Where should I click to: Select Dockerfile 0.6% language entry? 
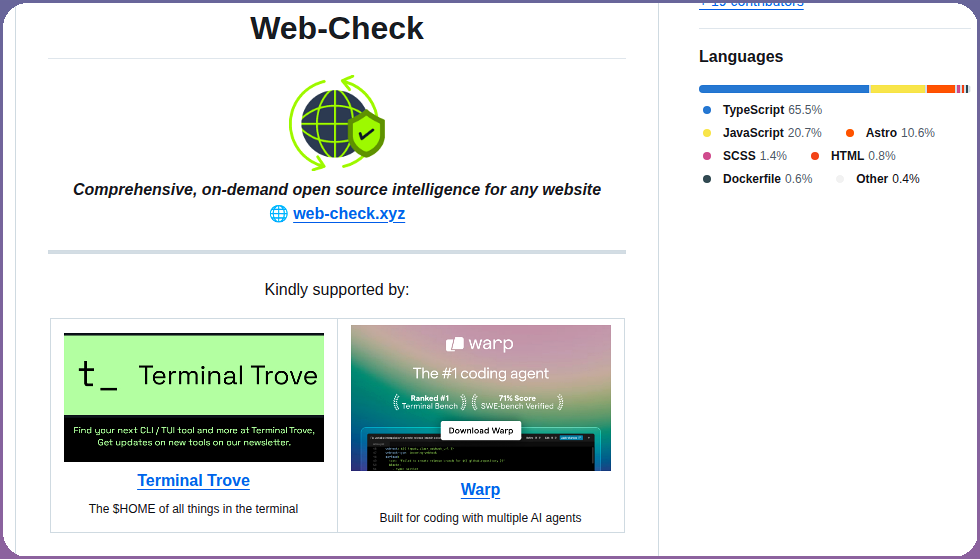tap(758, 179)
